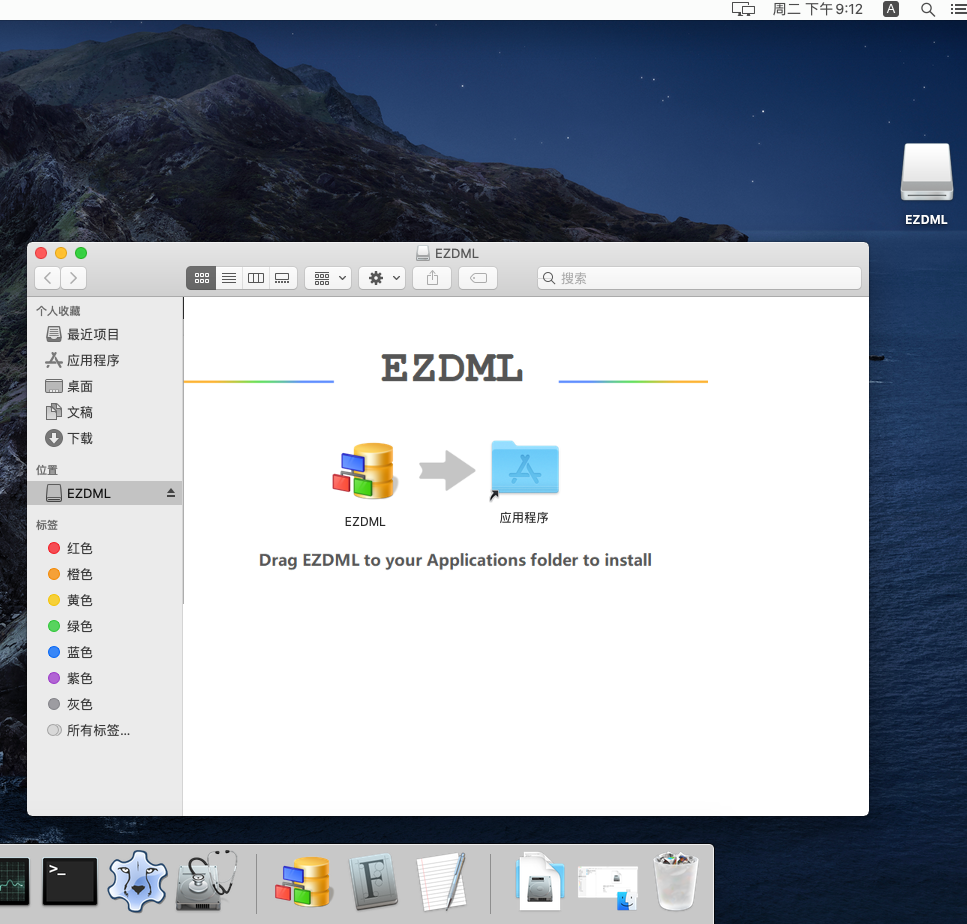Open the lion-gear app in the Dock
Viewport: 967px width, 924px height.
pyautogui.click(x=137, y=881)
